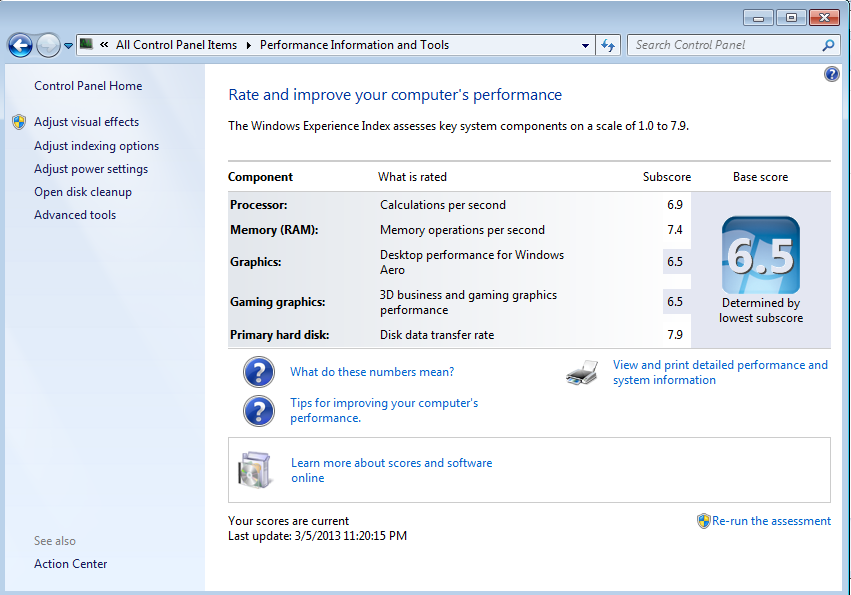This screenshot has width=851, height=595.
Task: Open Action Center under See also
Action: [x=71, y=564]
